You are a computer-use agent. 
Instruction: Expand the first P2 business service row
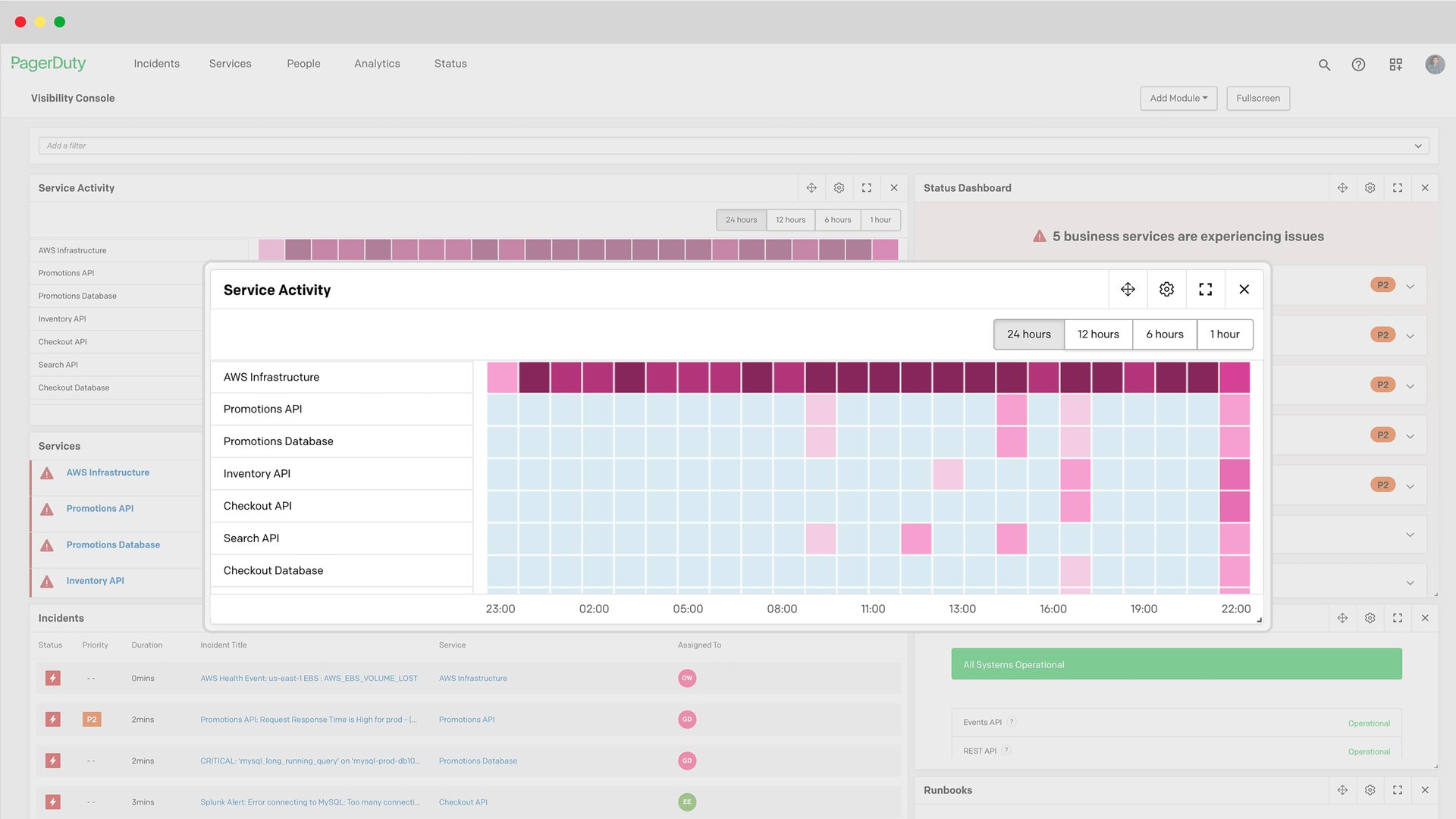coord(1410,285)
